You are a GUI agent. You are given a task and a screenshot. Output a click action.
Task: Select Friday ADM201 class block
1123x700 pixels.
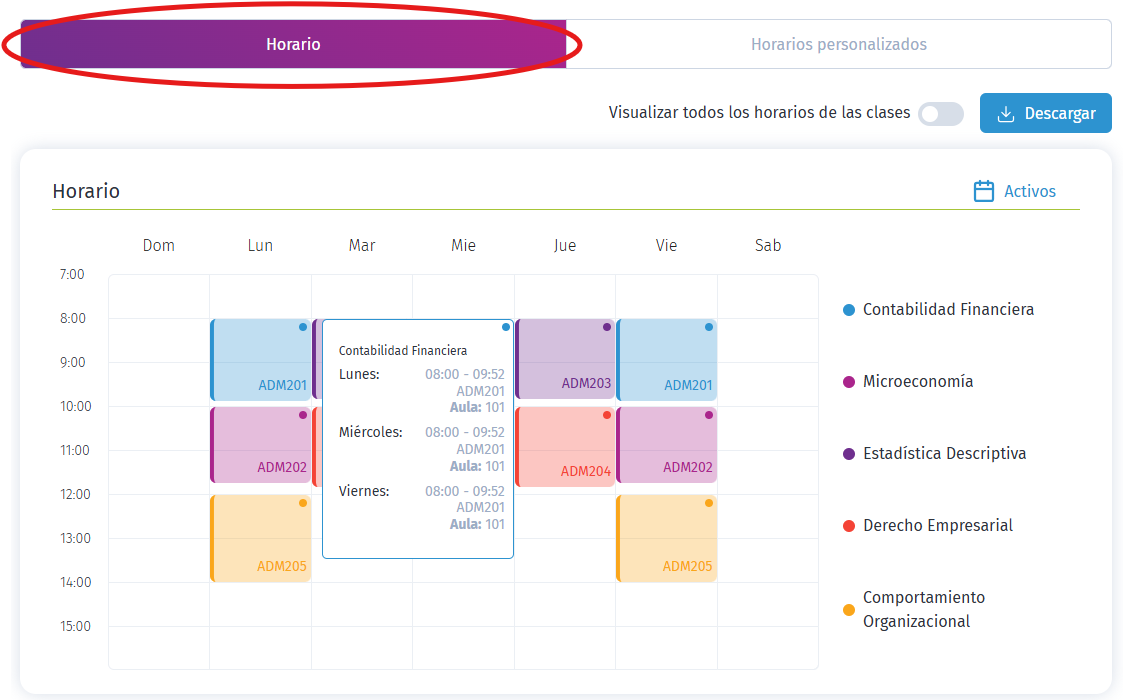pyautogui.click(x=667, y=360)
